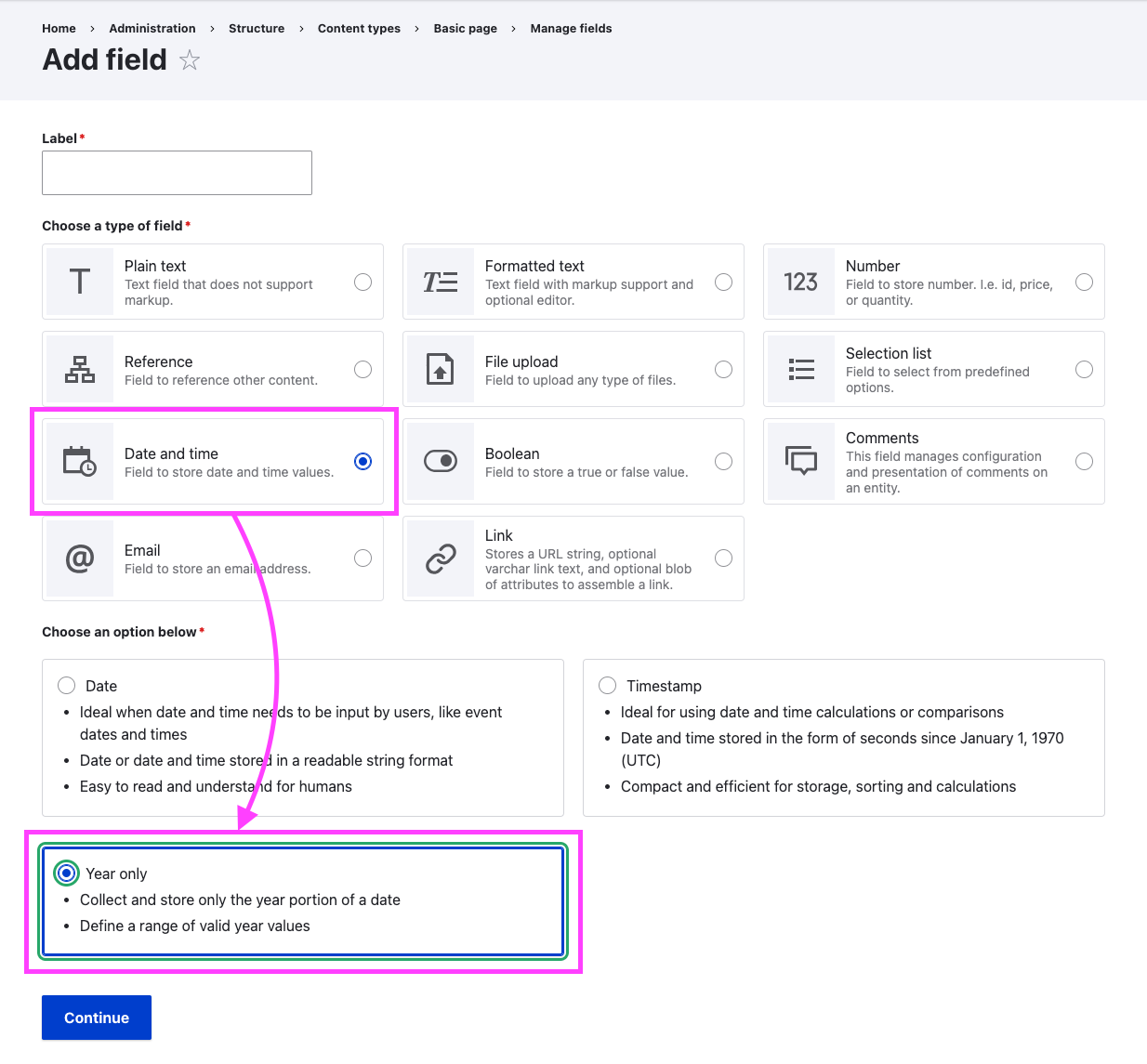The height and width of the screenshot is (1064, 1147).
Task: Focus the Label text field
Action: point(177,173)
